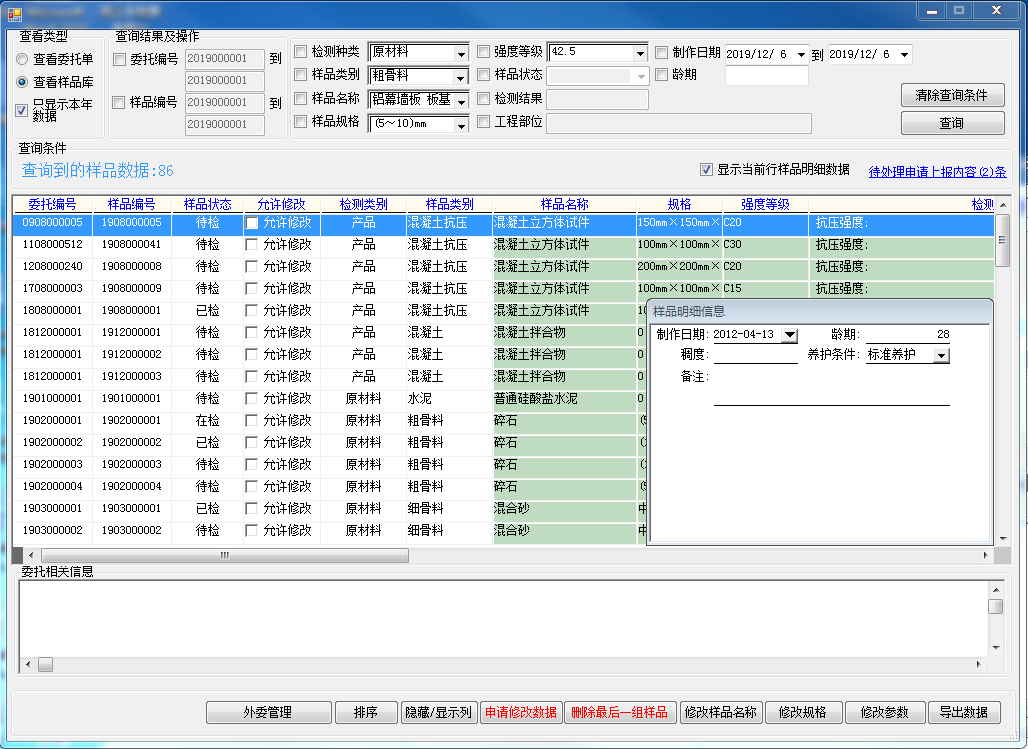Click the red 申请修改数据 button

(521, 712)
